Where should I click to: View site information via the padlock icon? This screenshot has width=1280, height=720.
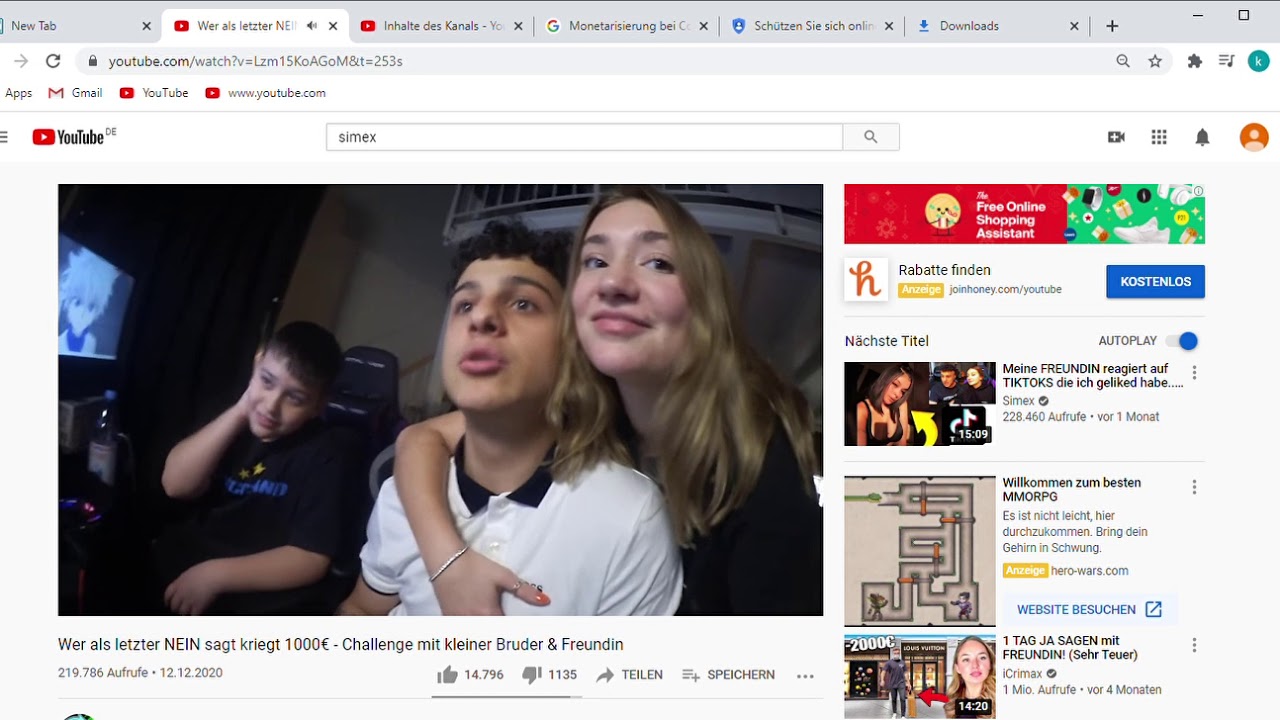(x=93, y=61)
